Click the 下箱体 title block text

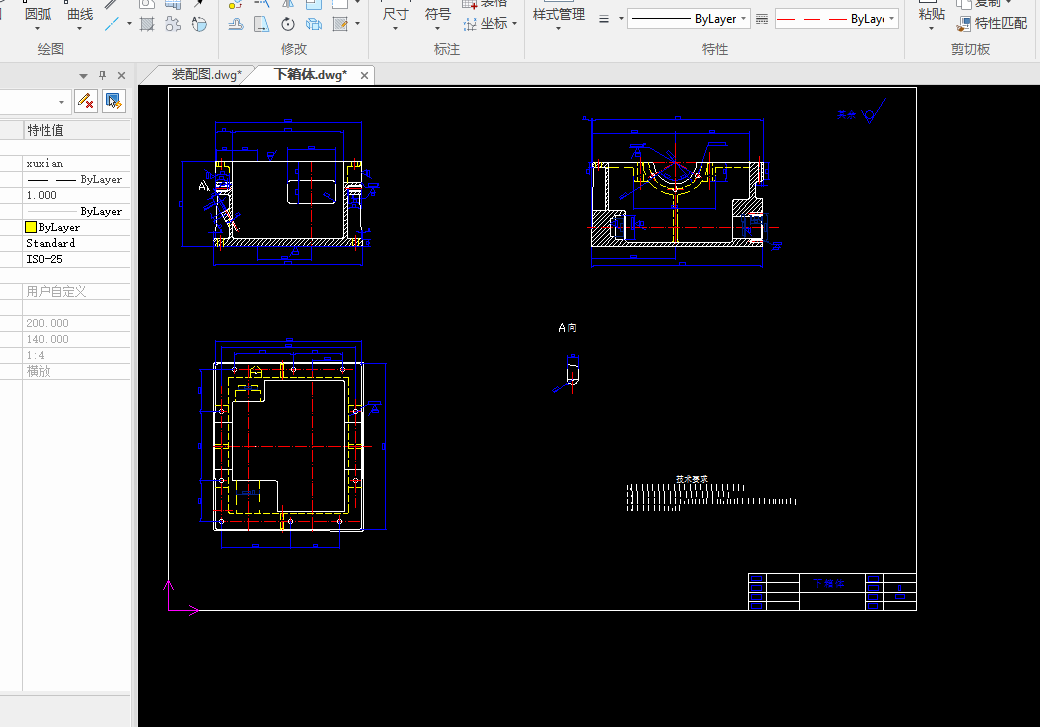click(x=829, y=583)
